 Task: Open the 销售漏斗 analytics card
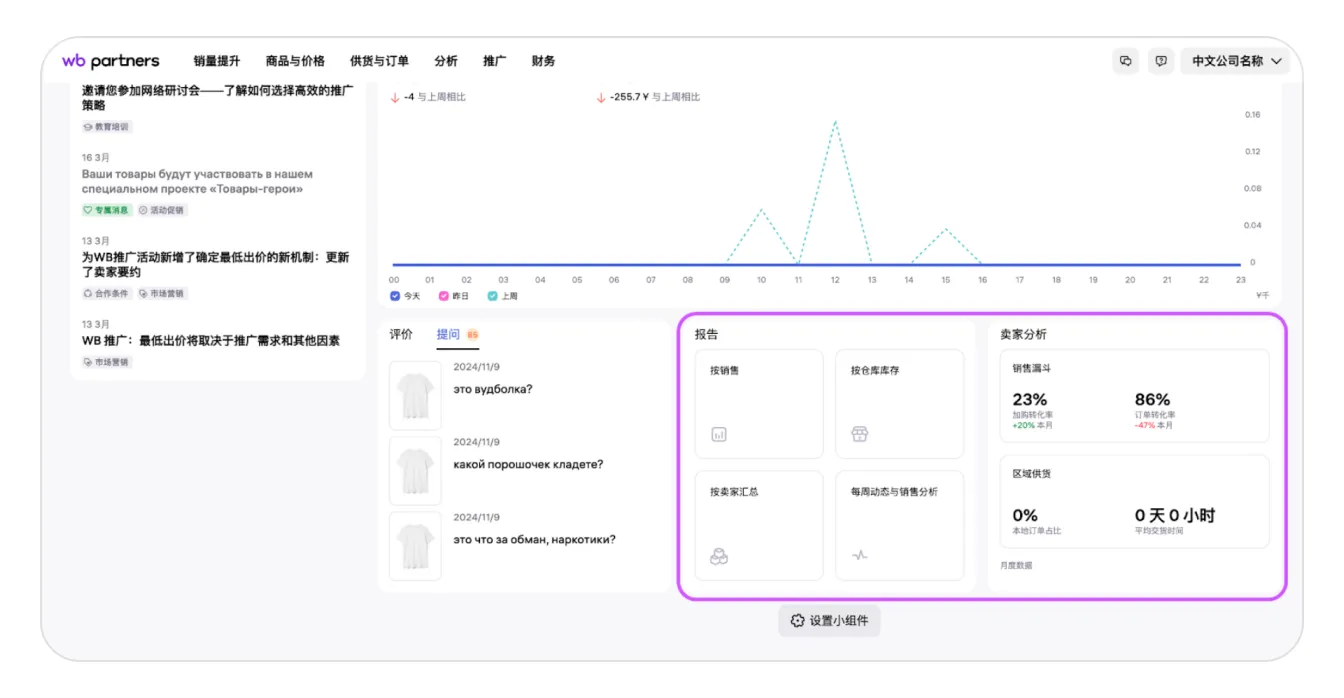pos(1134,396)
